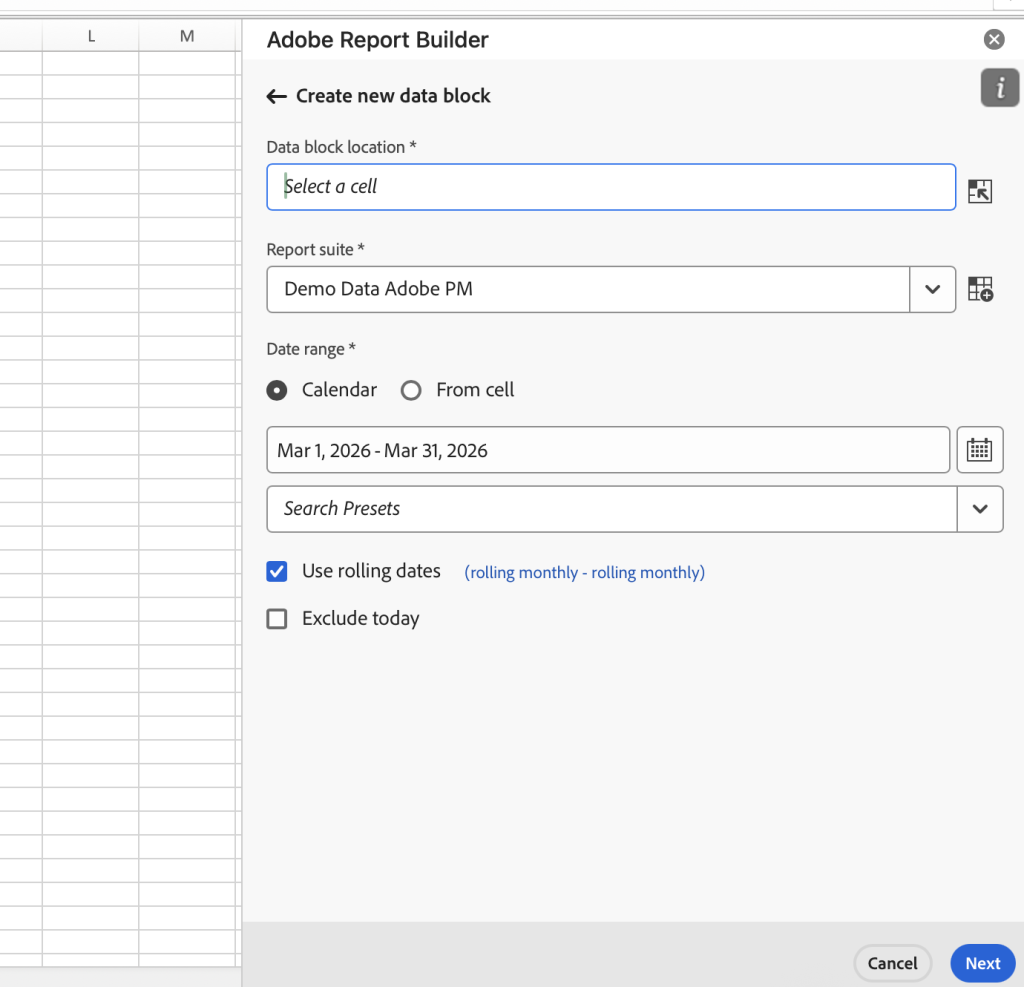The image size is (1024, 987).
Task: Select the Calendar radio button
Action: click(276, 390)
